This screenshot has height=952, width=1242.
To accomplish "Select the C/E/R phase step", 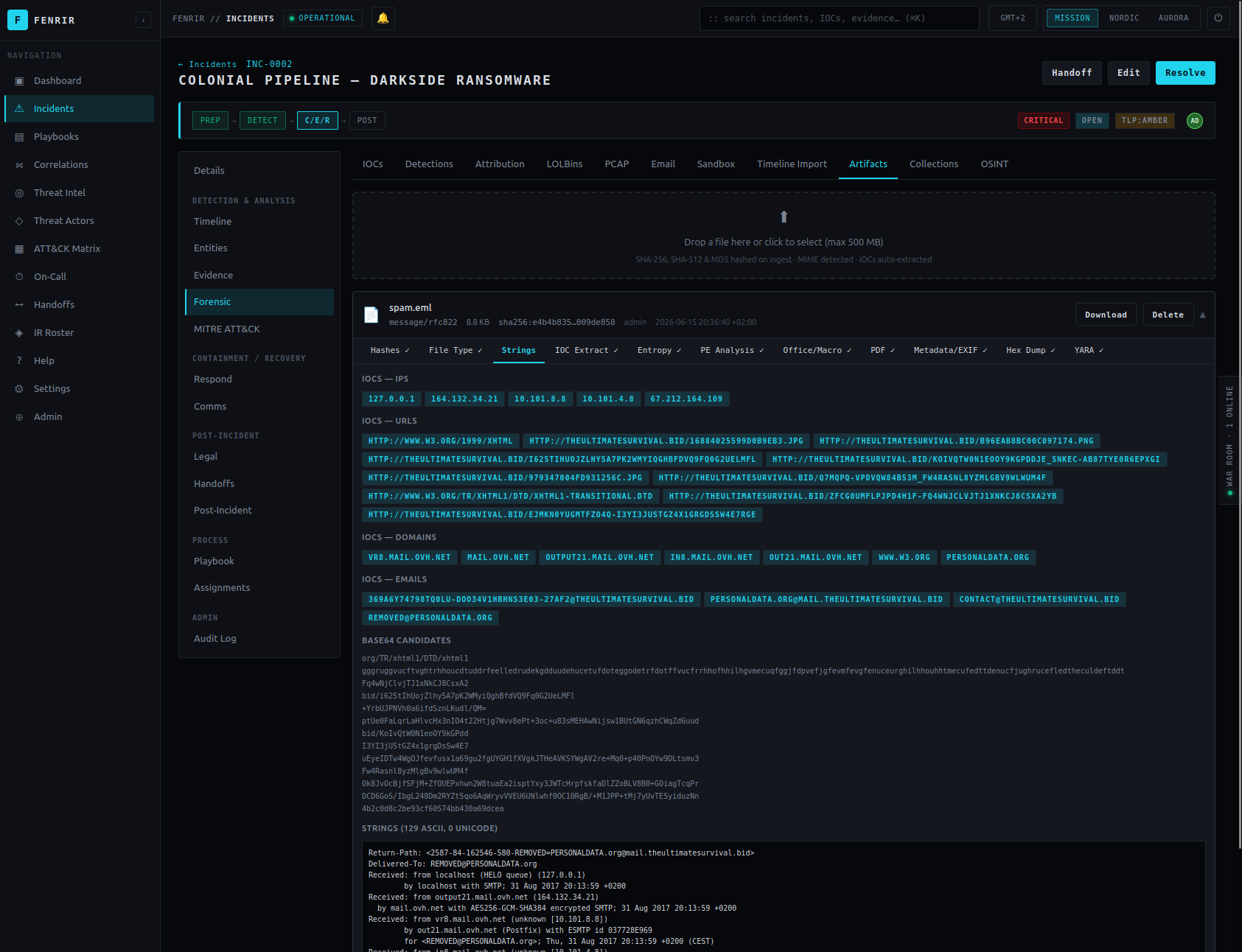I will coord(318,121).
